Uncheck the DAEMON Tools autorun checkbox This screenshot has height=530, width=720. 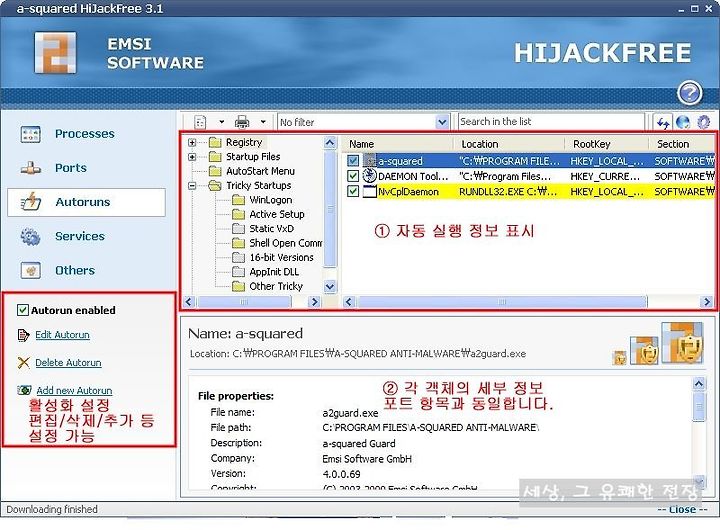[353, 176]
